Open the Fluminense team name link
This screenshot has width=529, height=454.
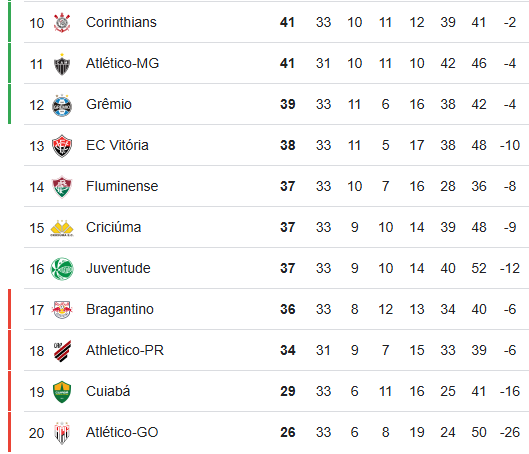tap(122, 186)
